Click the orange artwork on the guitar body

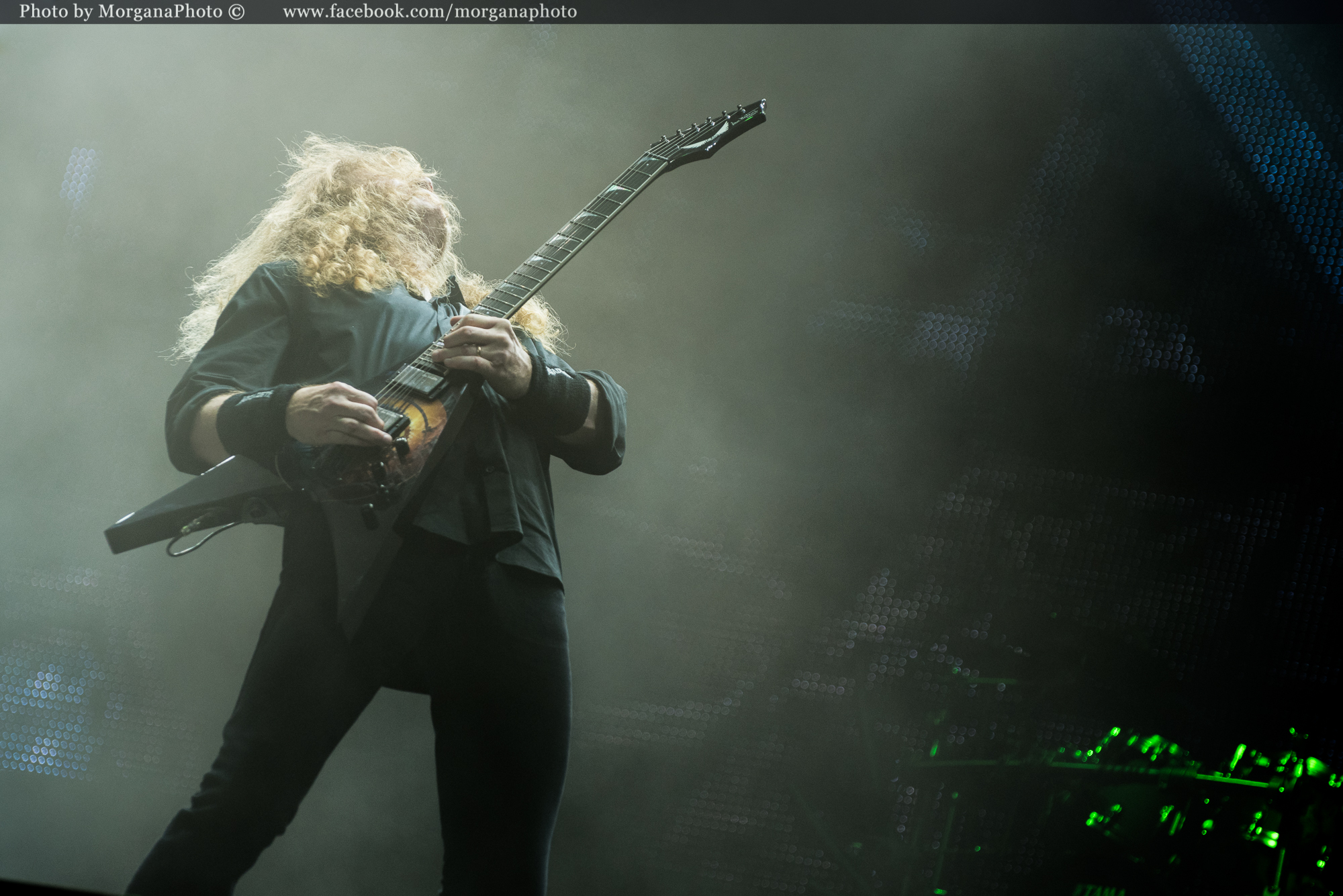(x=426, y=419)
